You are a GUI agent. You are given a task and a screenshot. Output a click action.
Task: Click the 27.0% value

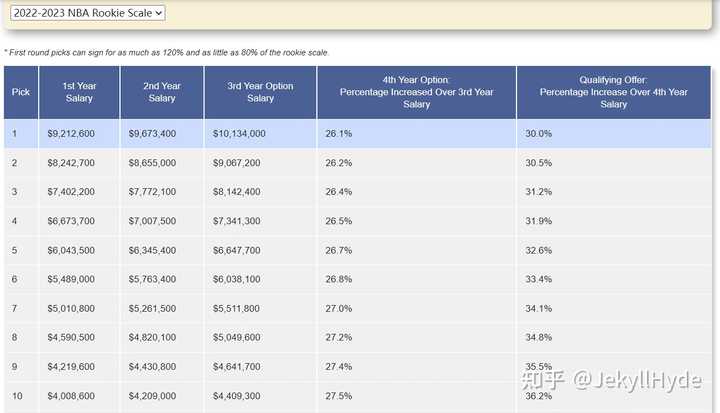pyautogui.click(x=339, y=308)
